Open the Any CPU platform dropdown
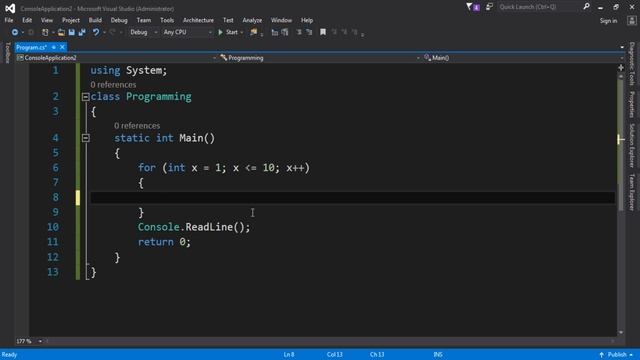The height and width of the screenshot is (360, 640). coord(187,32)
